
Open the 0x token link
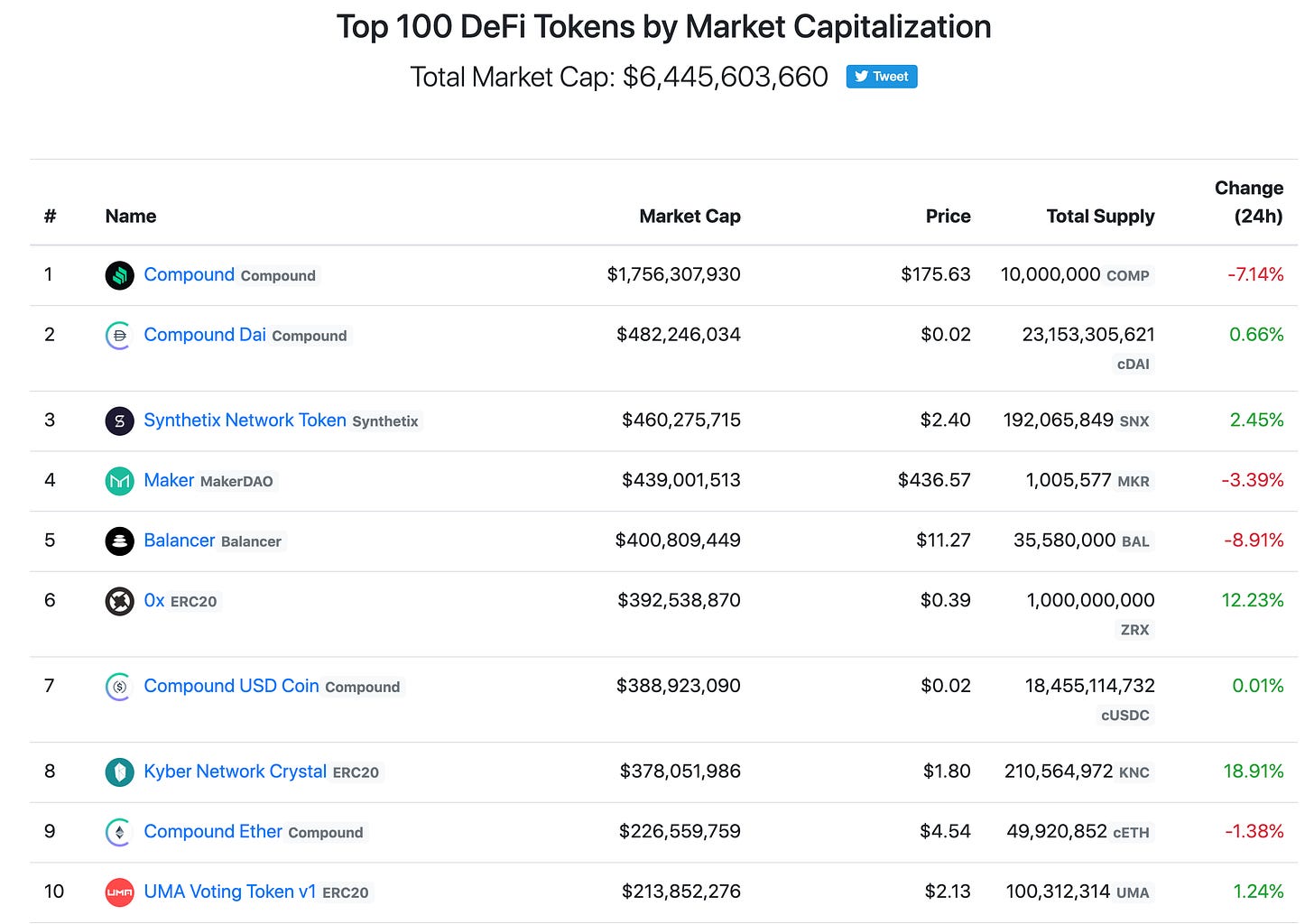(x=154, y=600)
